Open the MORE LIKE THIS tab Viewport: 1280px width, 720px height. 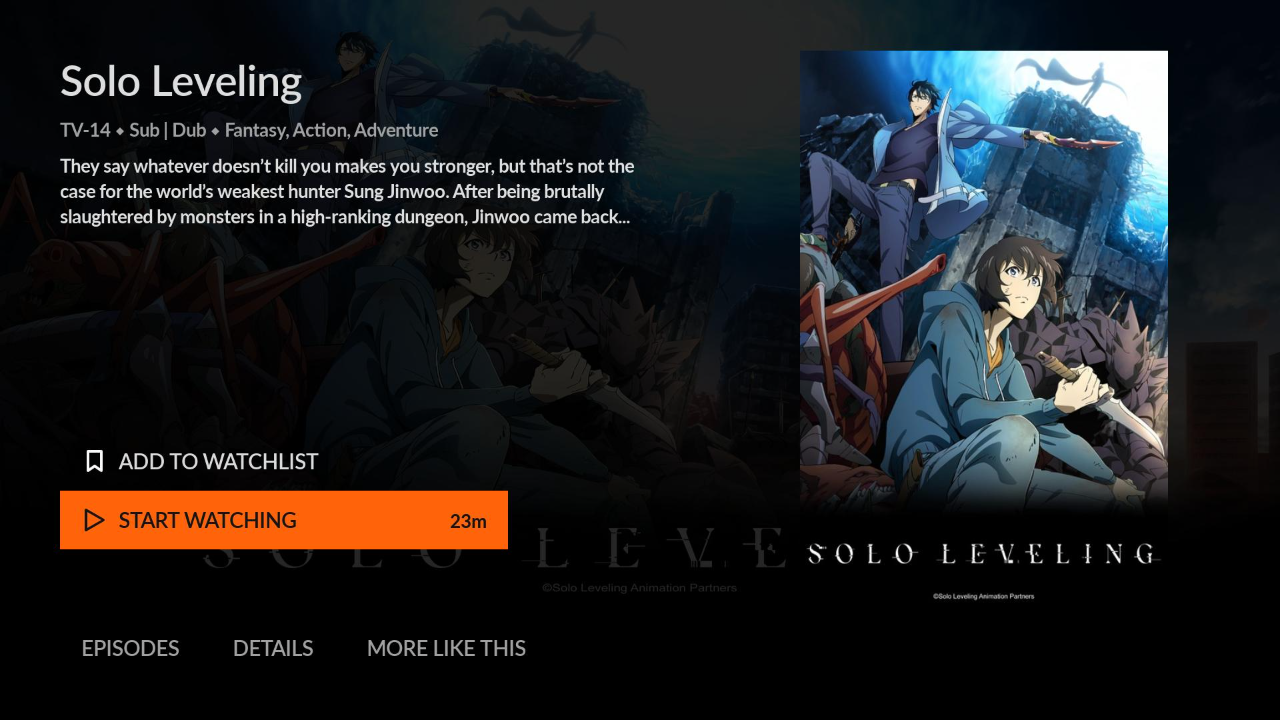(x=446, y=648)
